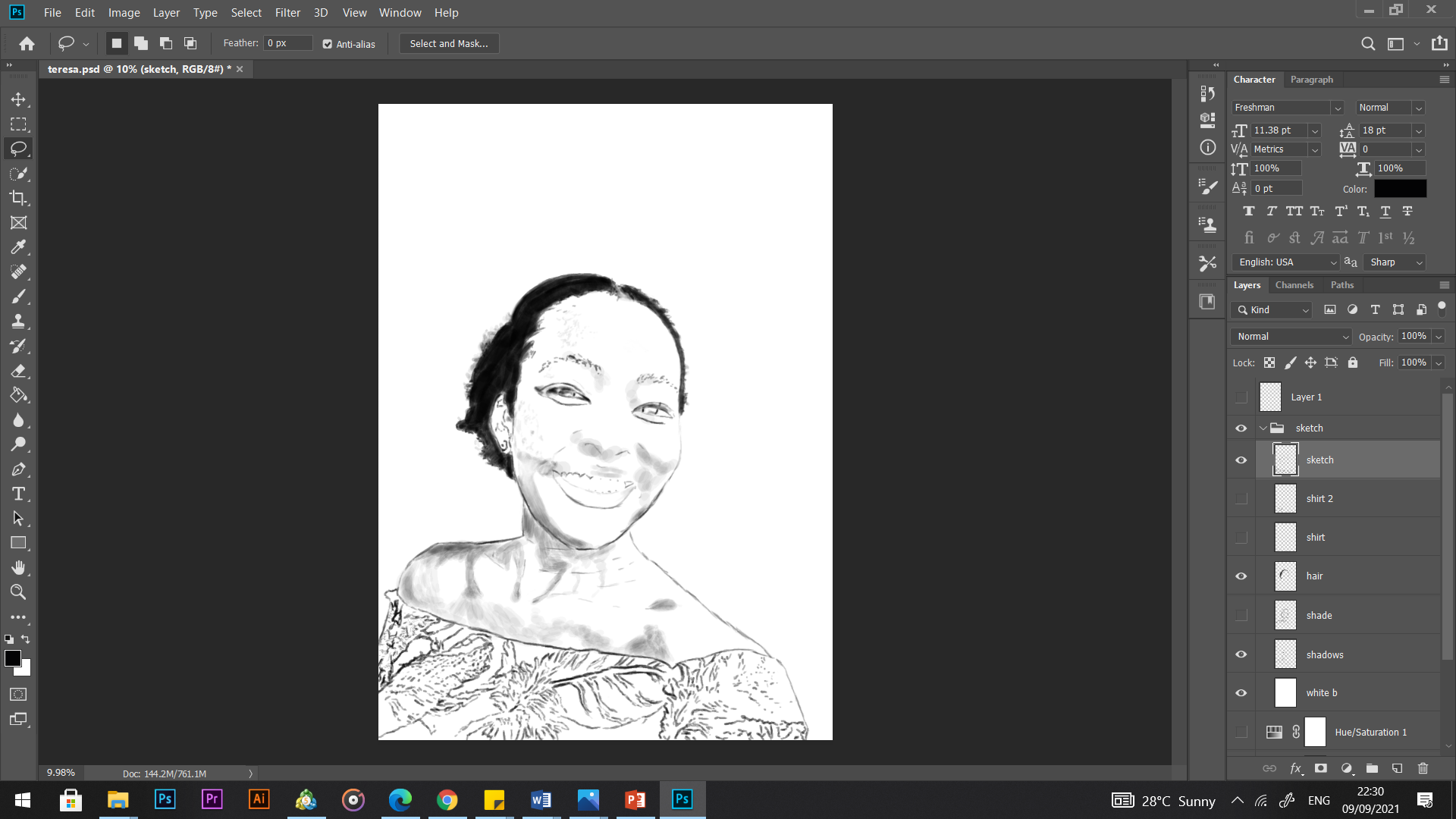Launch Adobe Illustrator from the taskbar

[259, 799]
